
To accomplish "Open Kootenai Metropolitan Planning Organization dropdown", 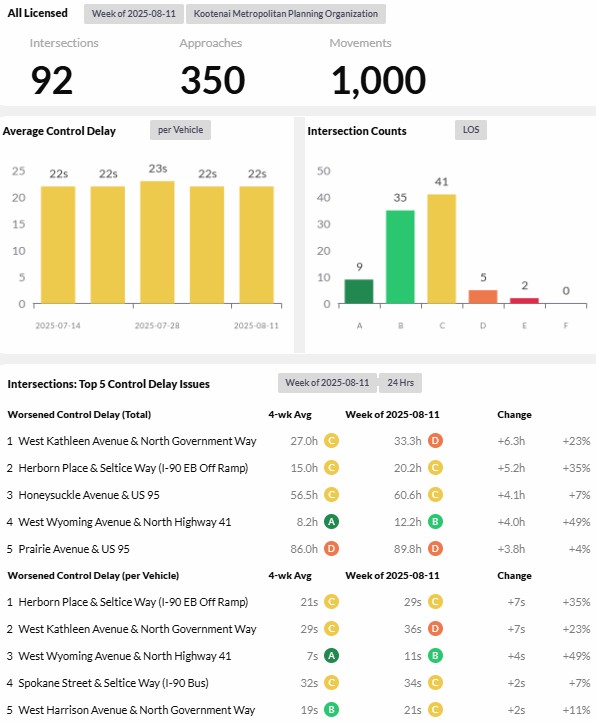I will tap(286, 14).
